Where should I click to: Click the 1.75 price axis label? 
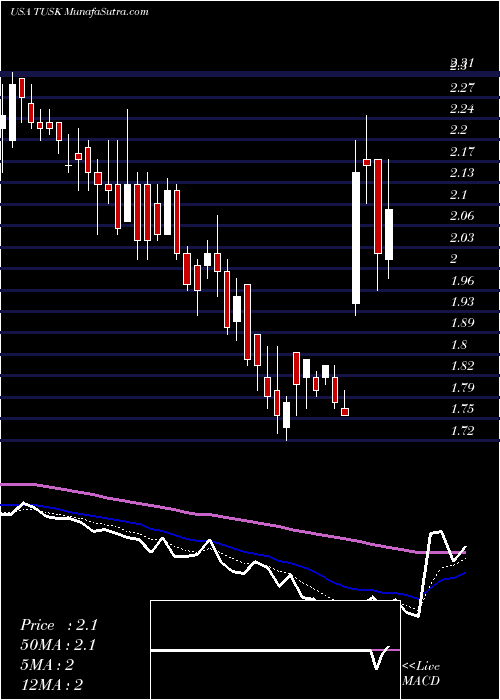pos(462,409)
